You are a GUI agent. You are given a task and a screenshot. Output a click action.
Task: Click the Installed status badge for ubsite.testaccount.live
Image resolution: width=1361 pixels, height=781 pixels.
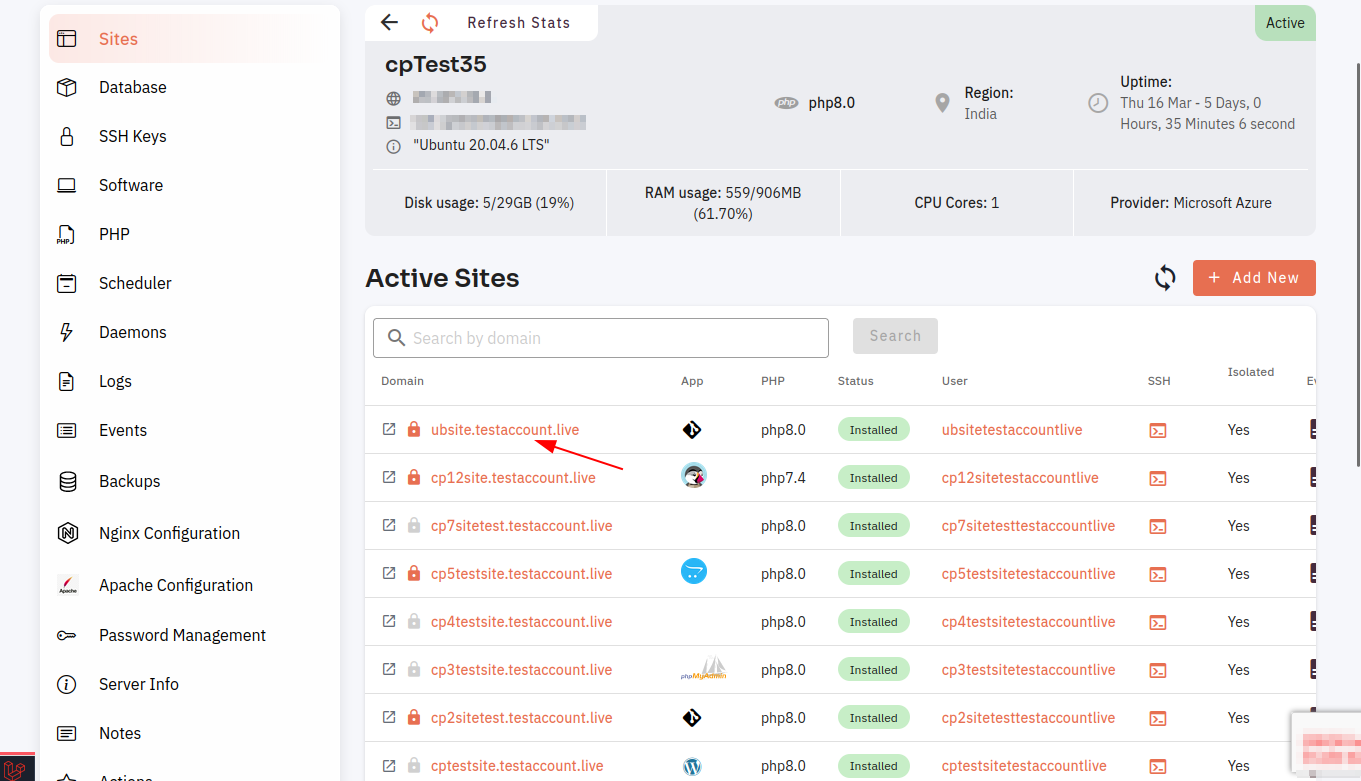(x=873, y=430)
